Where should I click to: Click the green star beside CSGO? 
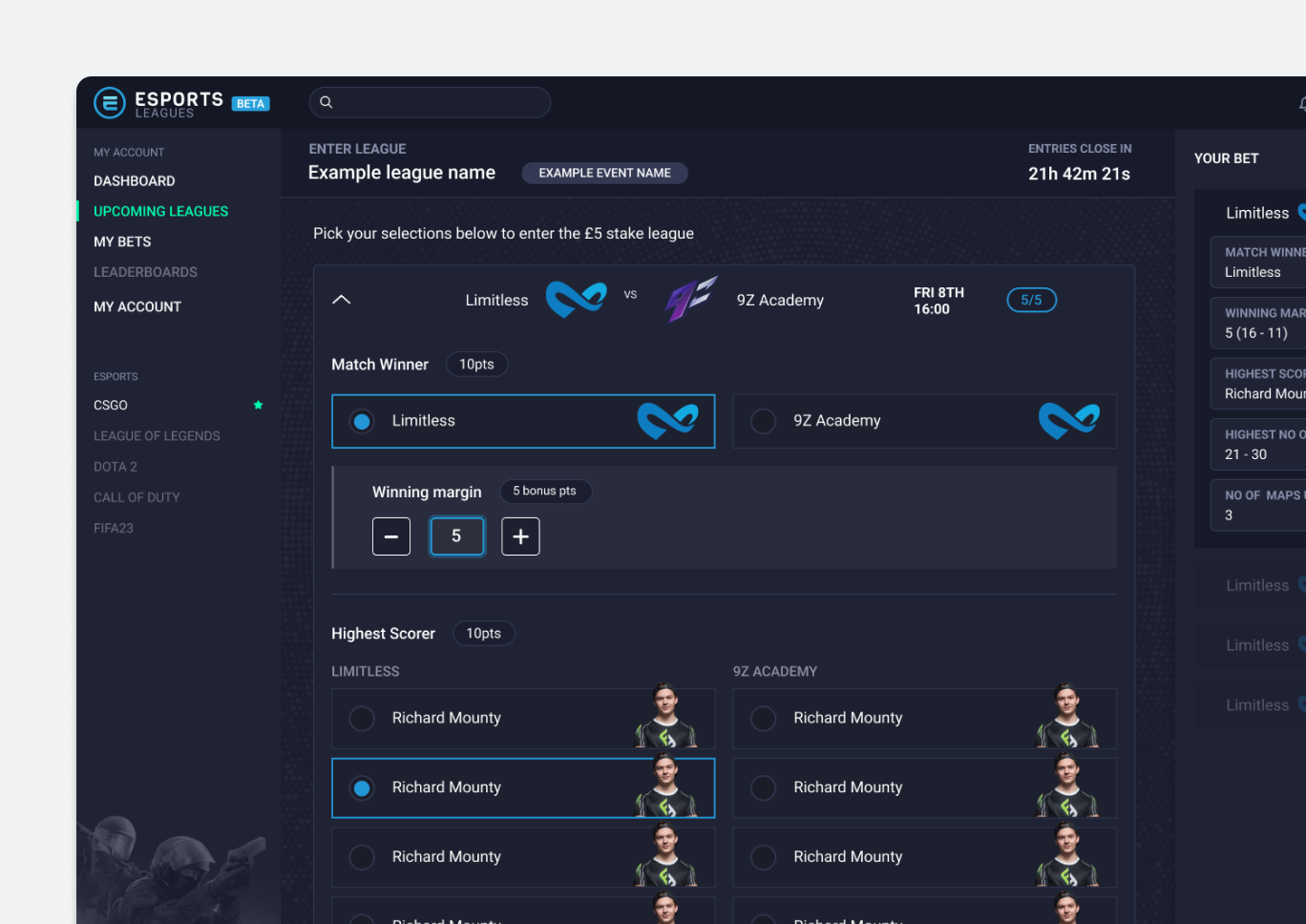pyautogui.click(x=258, y=405)
